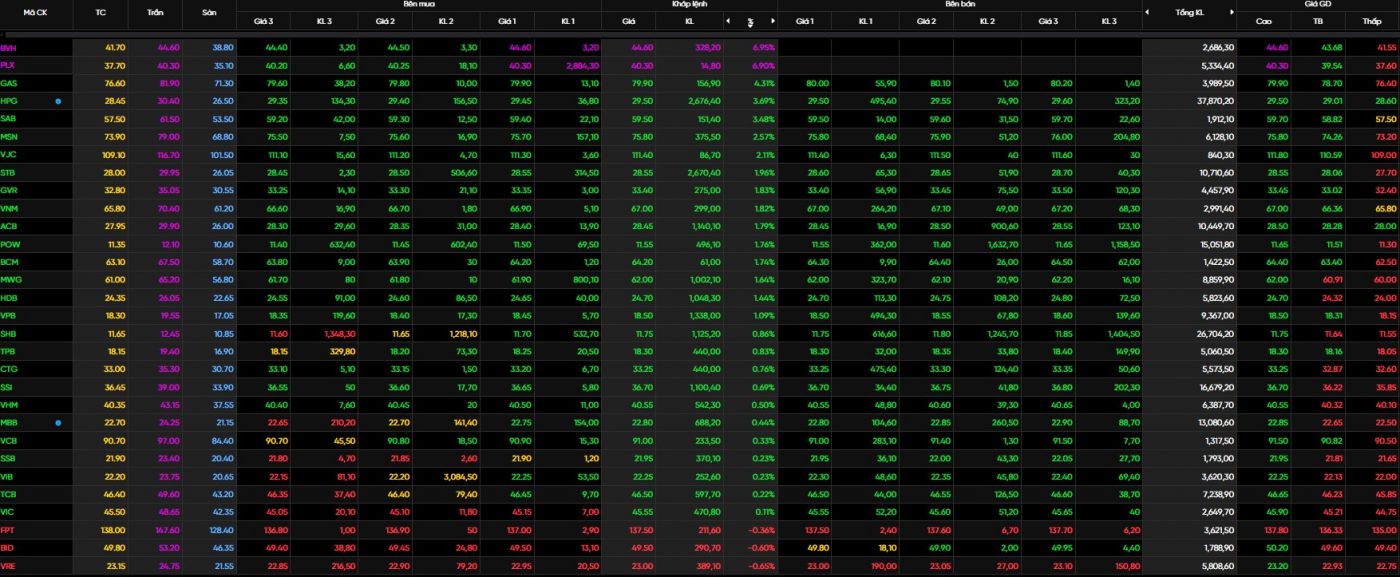Open the GAS ticker symbol
The image size is (1400, 577).
(x=9, y=83)
